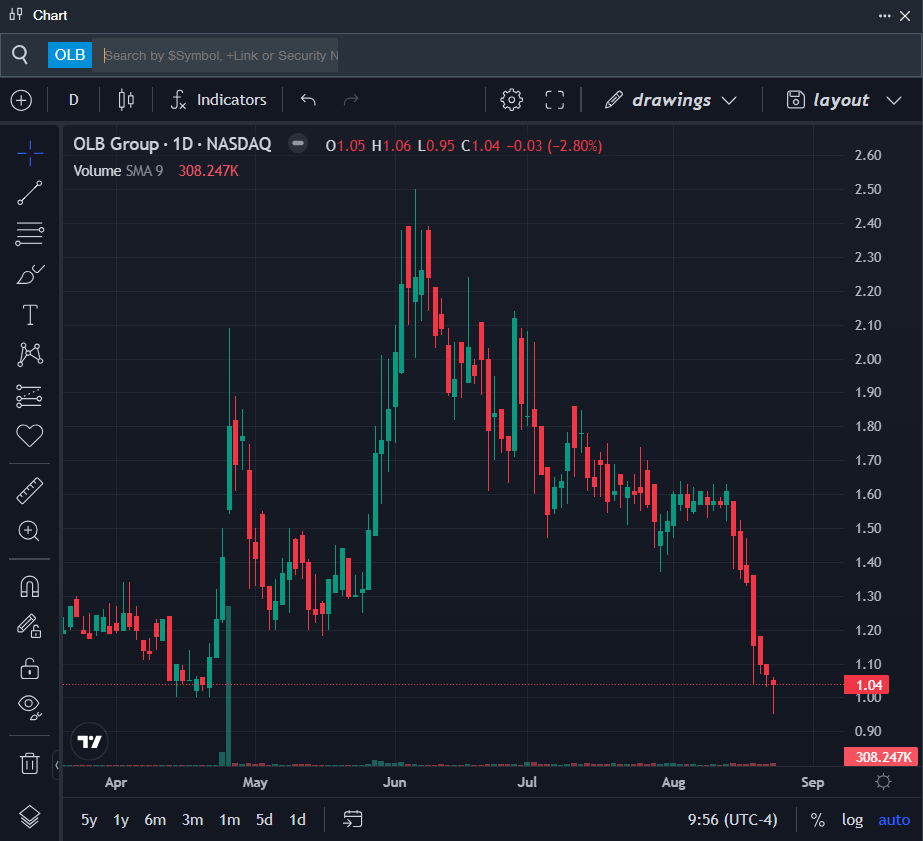This screenshot has height=841, width=923.
Task: Select the crosshair cursor tool
Action: pyautogui.click(x=29, y=154)
